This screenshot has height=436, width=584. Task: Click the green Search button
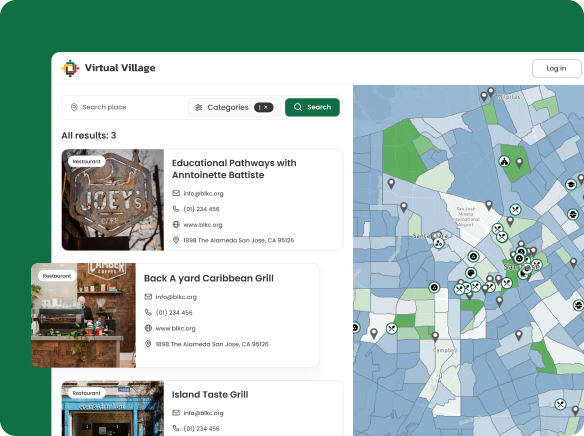click(x=312, y=107)
